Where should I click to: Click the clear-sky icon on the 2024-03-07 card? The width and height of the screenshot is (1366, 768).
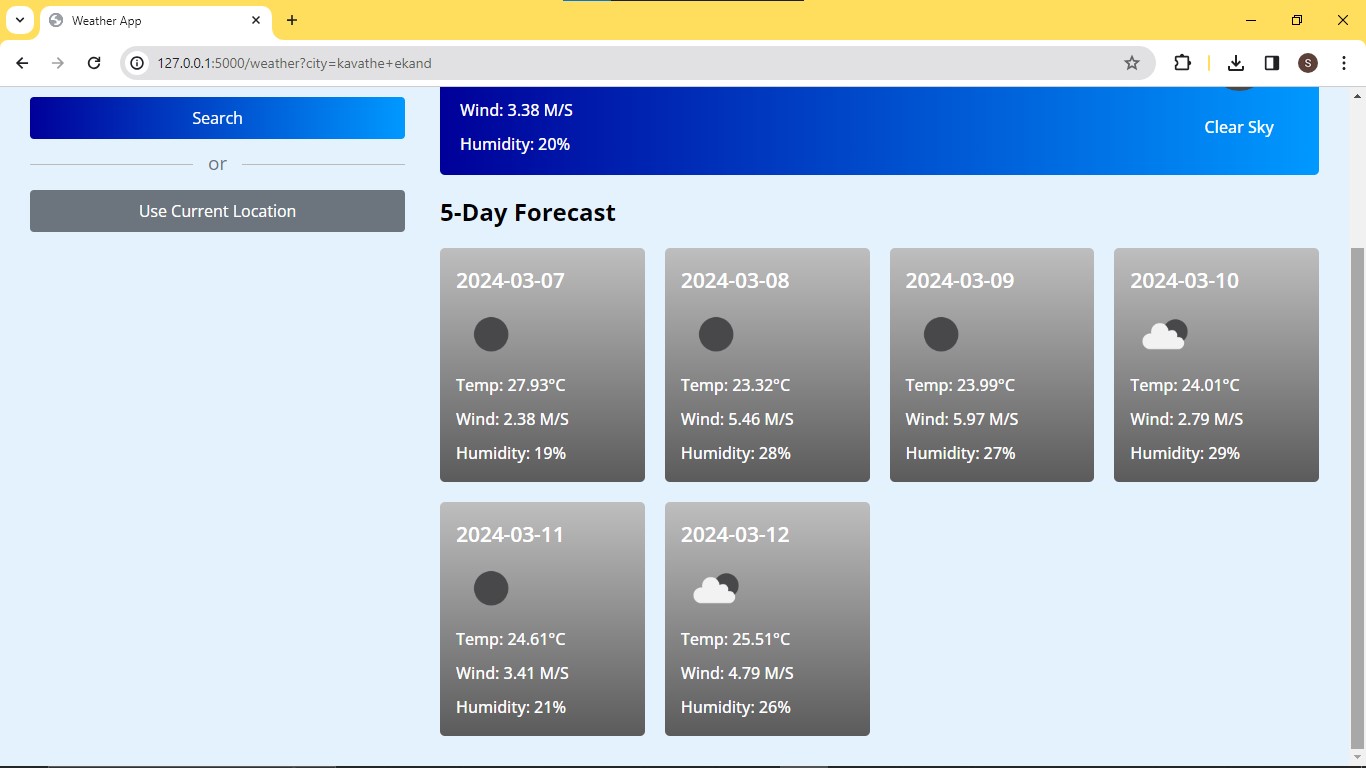pos(491,334)
